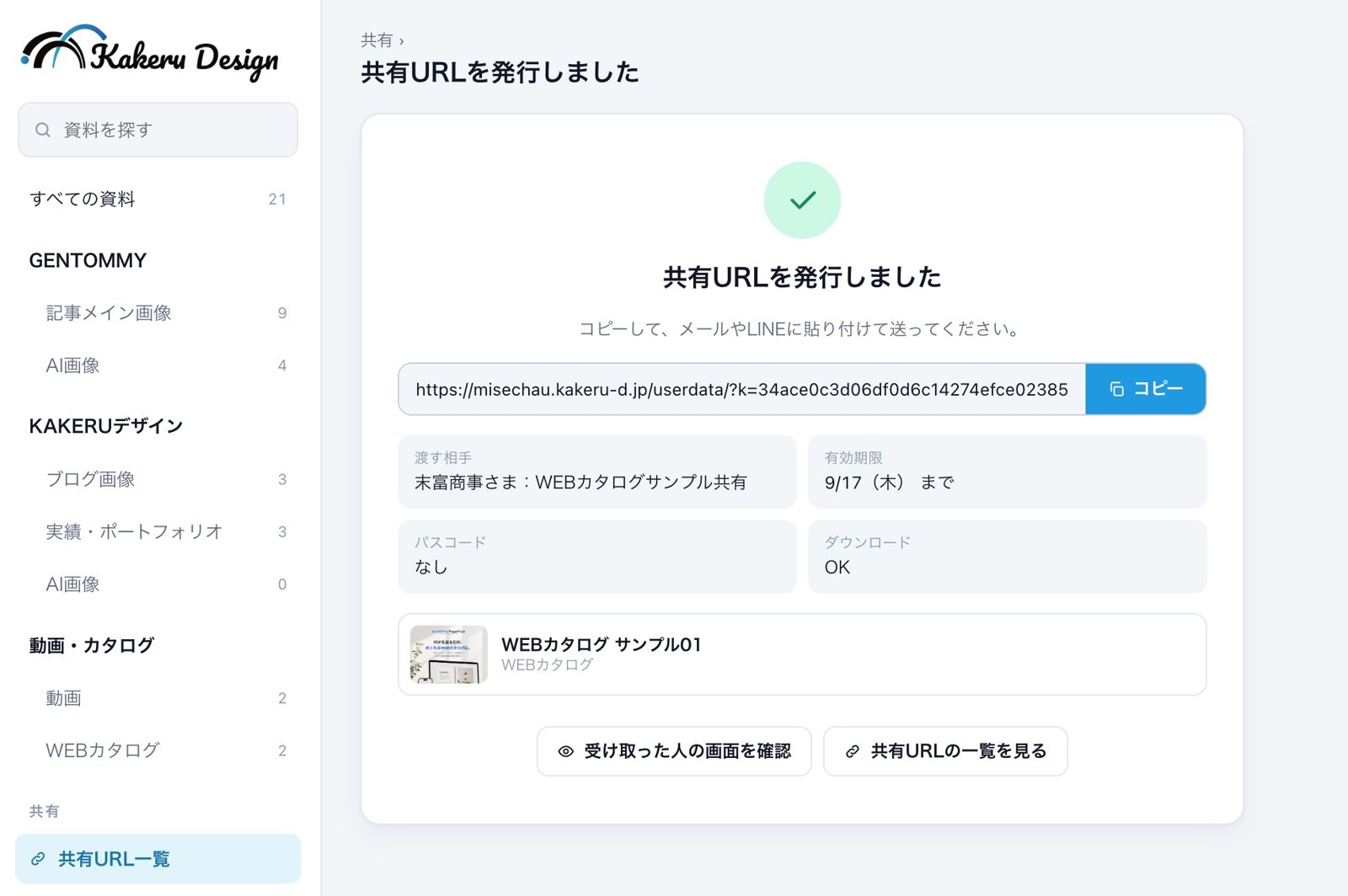Viewport: 1348px width, 896px height.
Task: Select the AI画像 item under GENTOMMY
Action: point(158,365)
